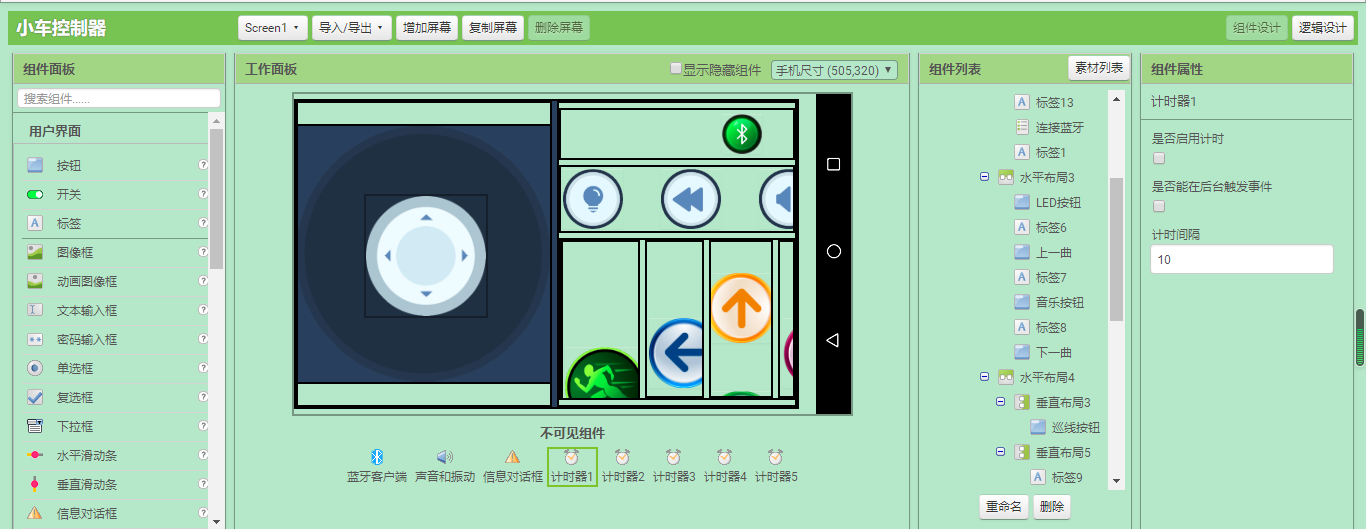This screenshot has height=529, width=1366.
Task: Select the 声音和振动 speaker icon
Action: (445, 457)
